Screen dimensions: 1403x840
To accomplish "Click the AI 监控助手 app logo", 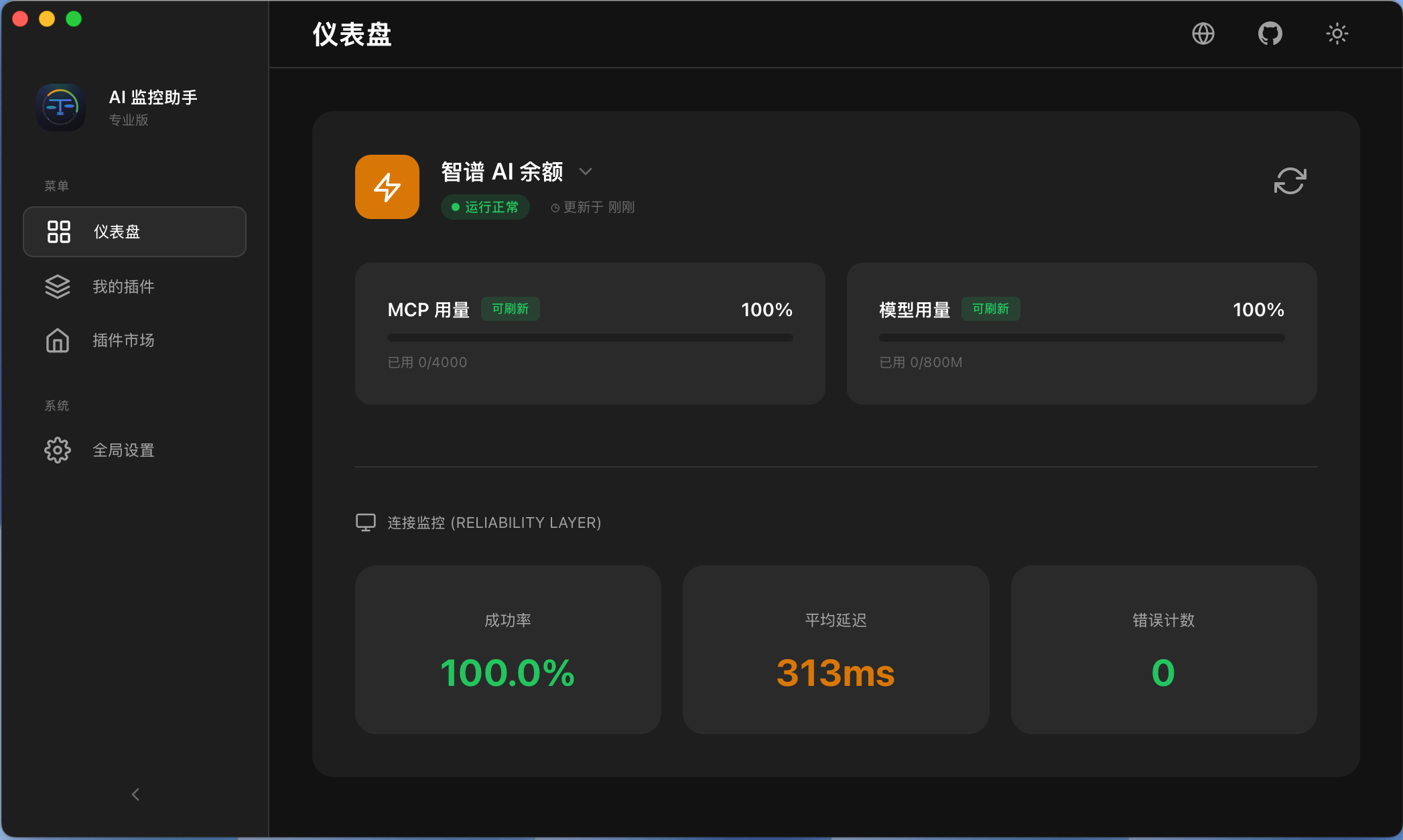I will point(60,107).
